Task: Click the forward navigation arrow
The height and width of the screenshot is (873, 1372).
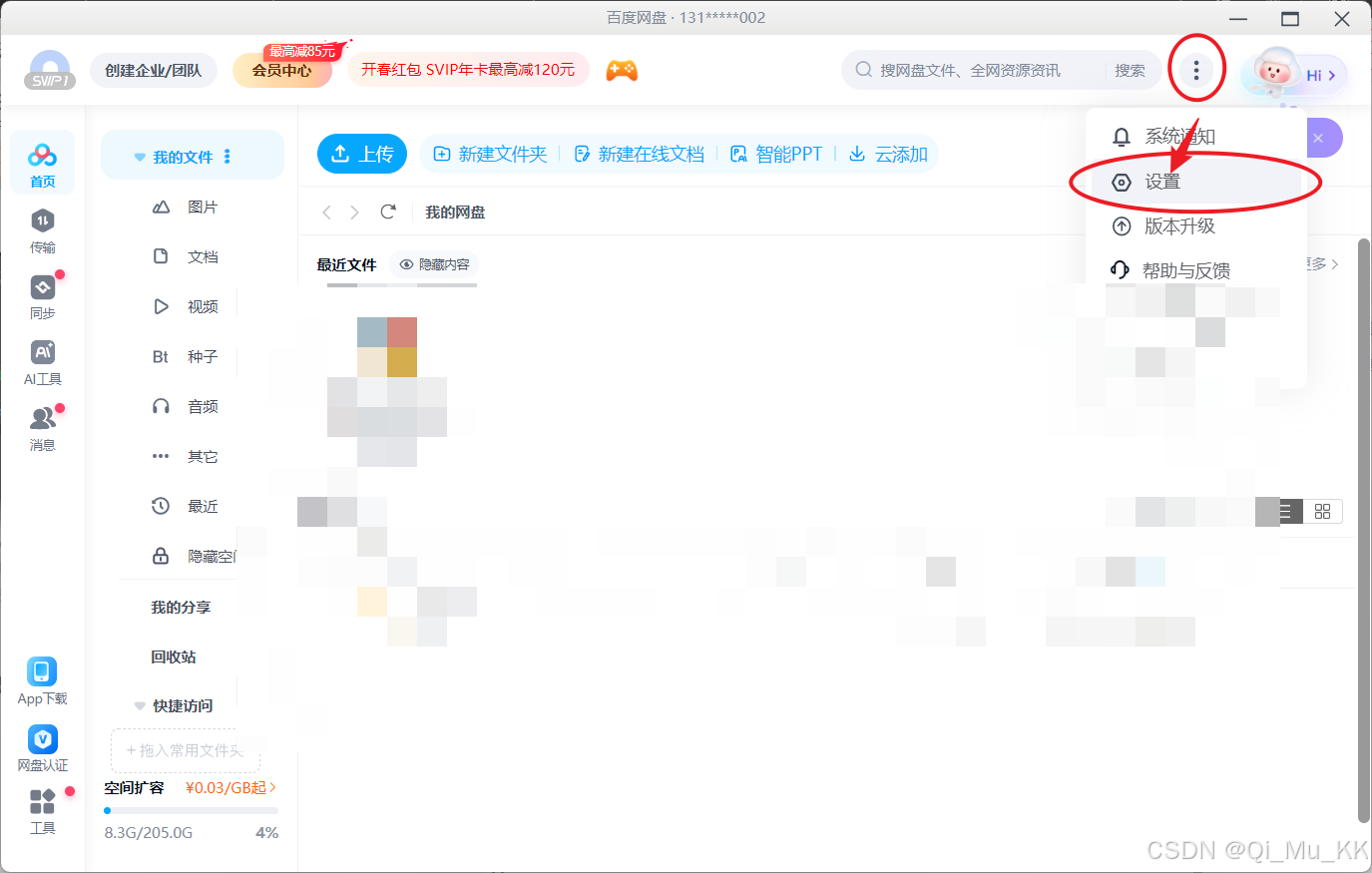Action: click(x=354, y=213)
